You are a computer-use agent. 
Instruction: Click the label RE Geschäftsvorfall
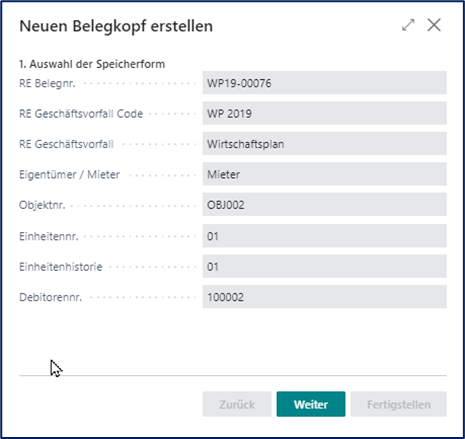click(x=66, y=144)
